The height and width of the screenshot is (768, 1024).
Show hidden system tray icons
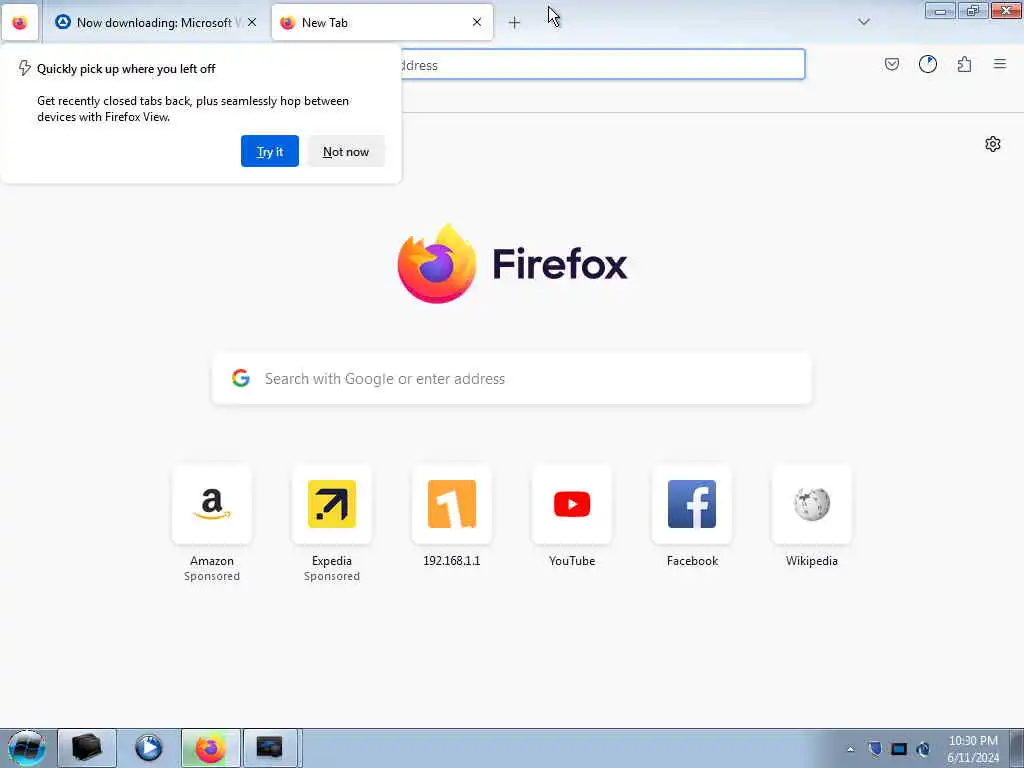click(850, 749)
